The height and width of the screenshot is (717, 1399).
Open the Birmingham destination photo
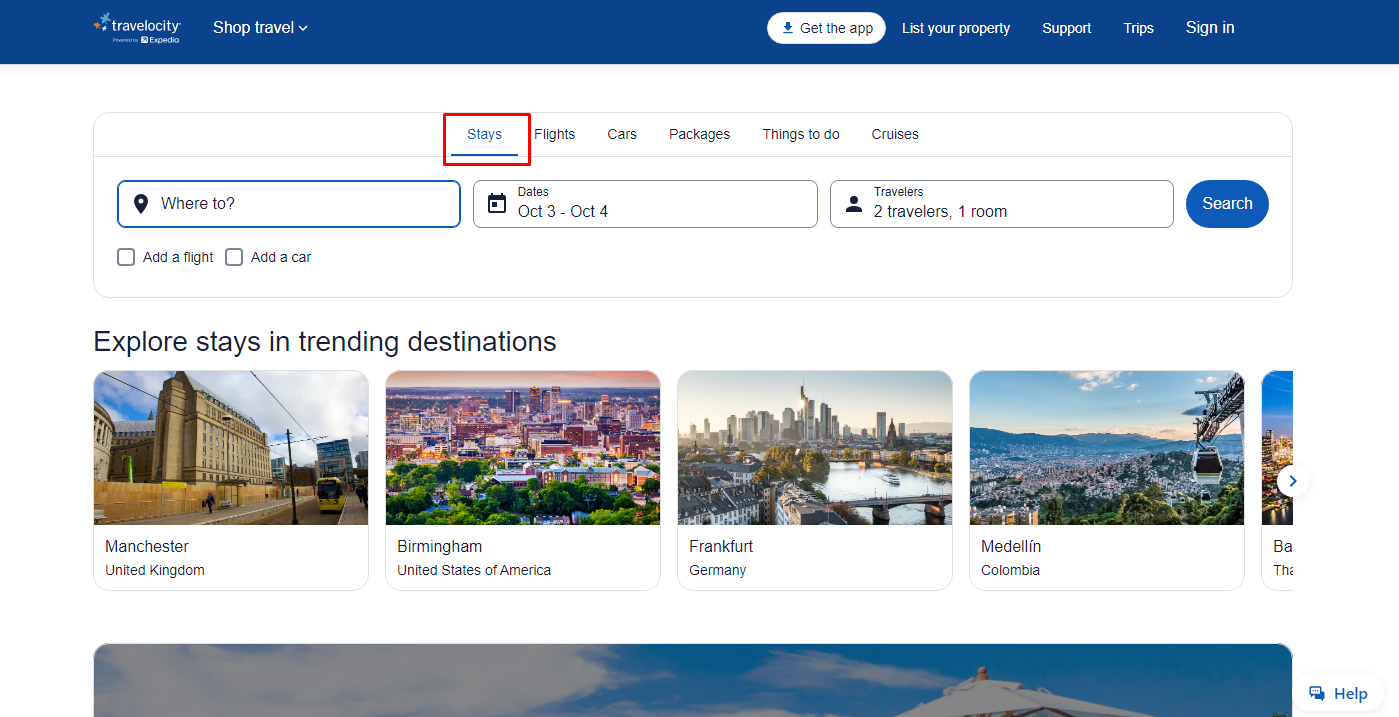(523, 448)
